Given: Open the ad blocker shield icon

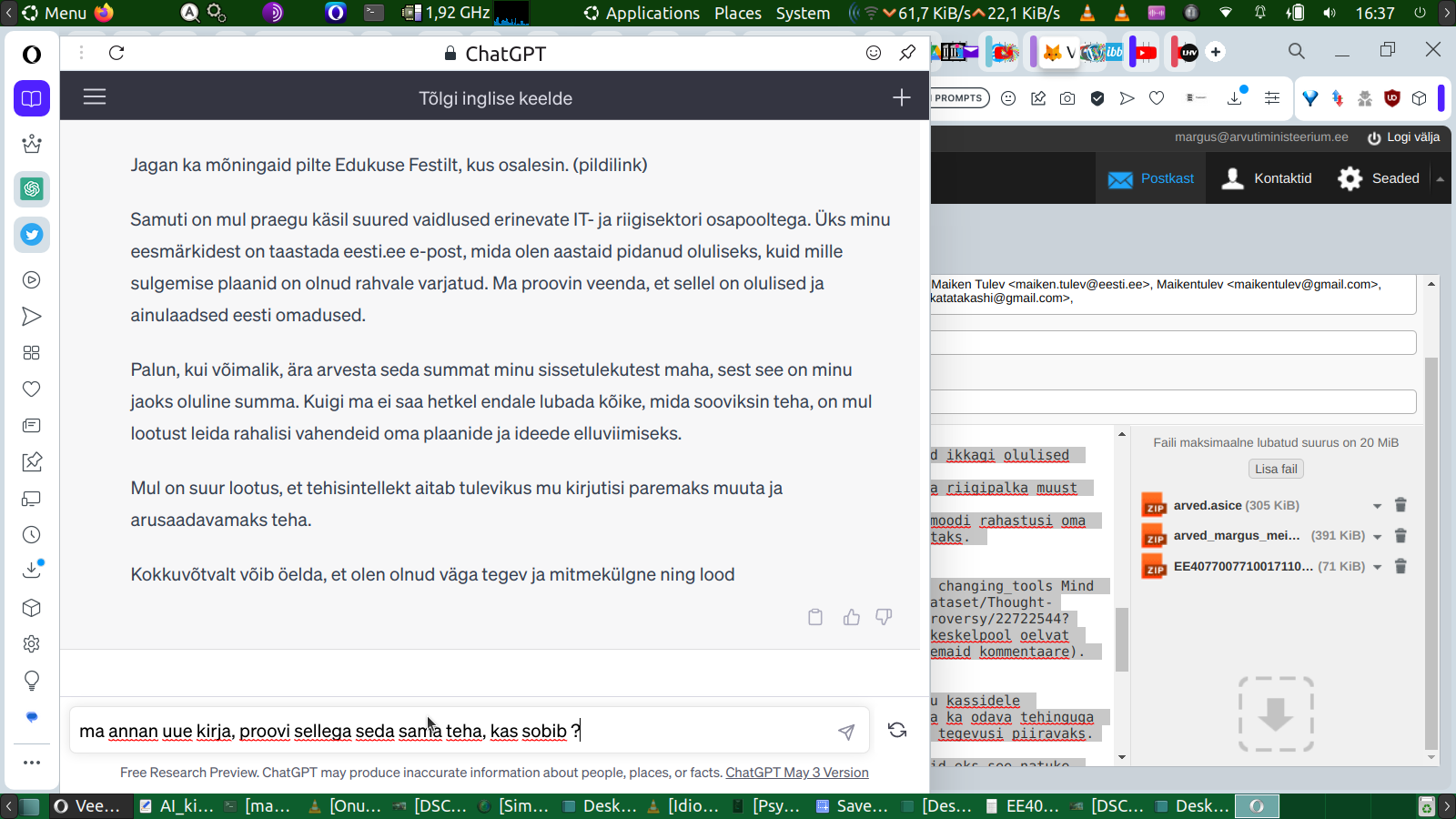Looking at the screenshot, I should [x=1097, y=98].
